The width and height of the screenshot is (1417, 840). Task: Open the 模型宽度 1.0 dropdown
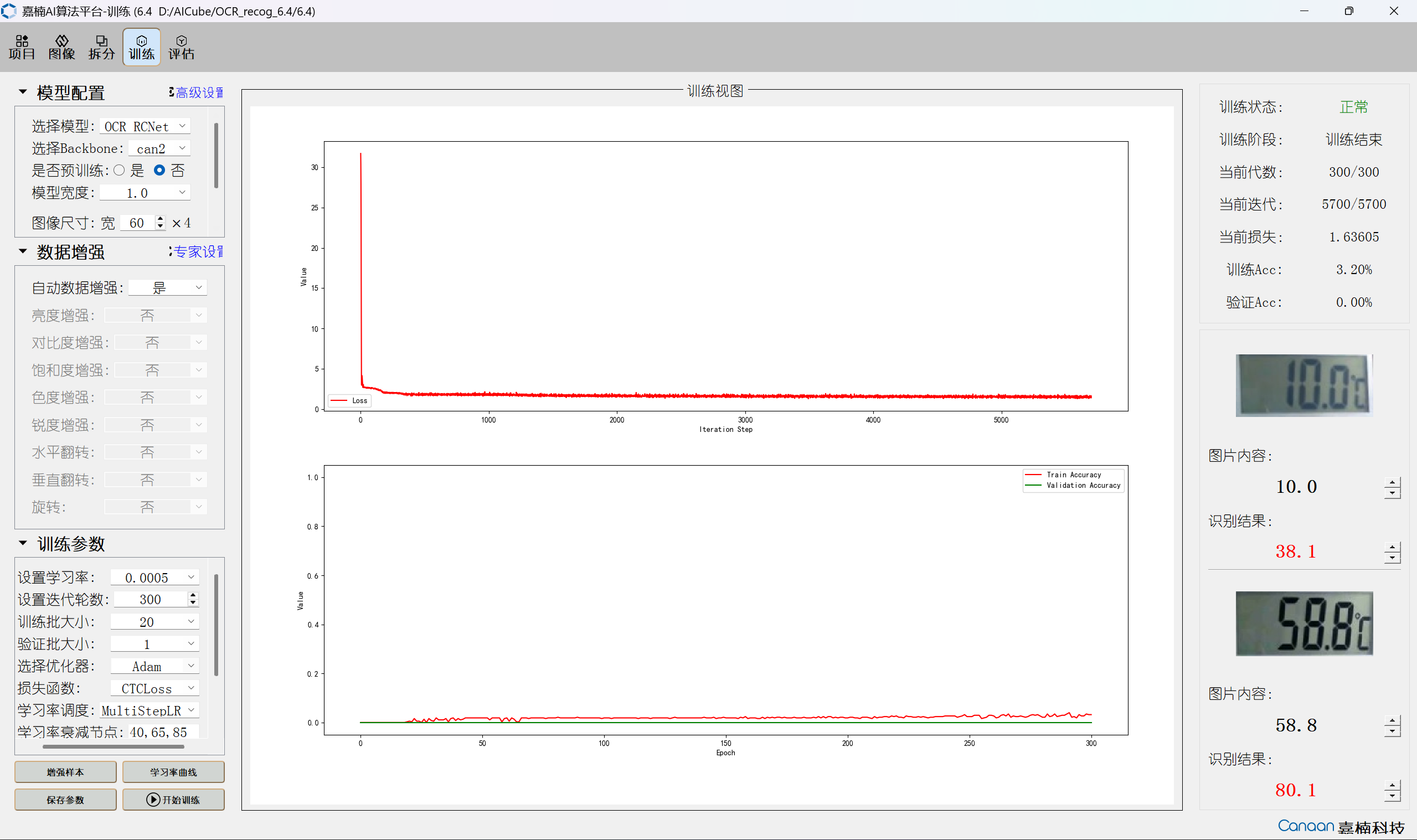145,193
